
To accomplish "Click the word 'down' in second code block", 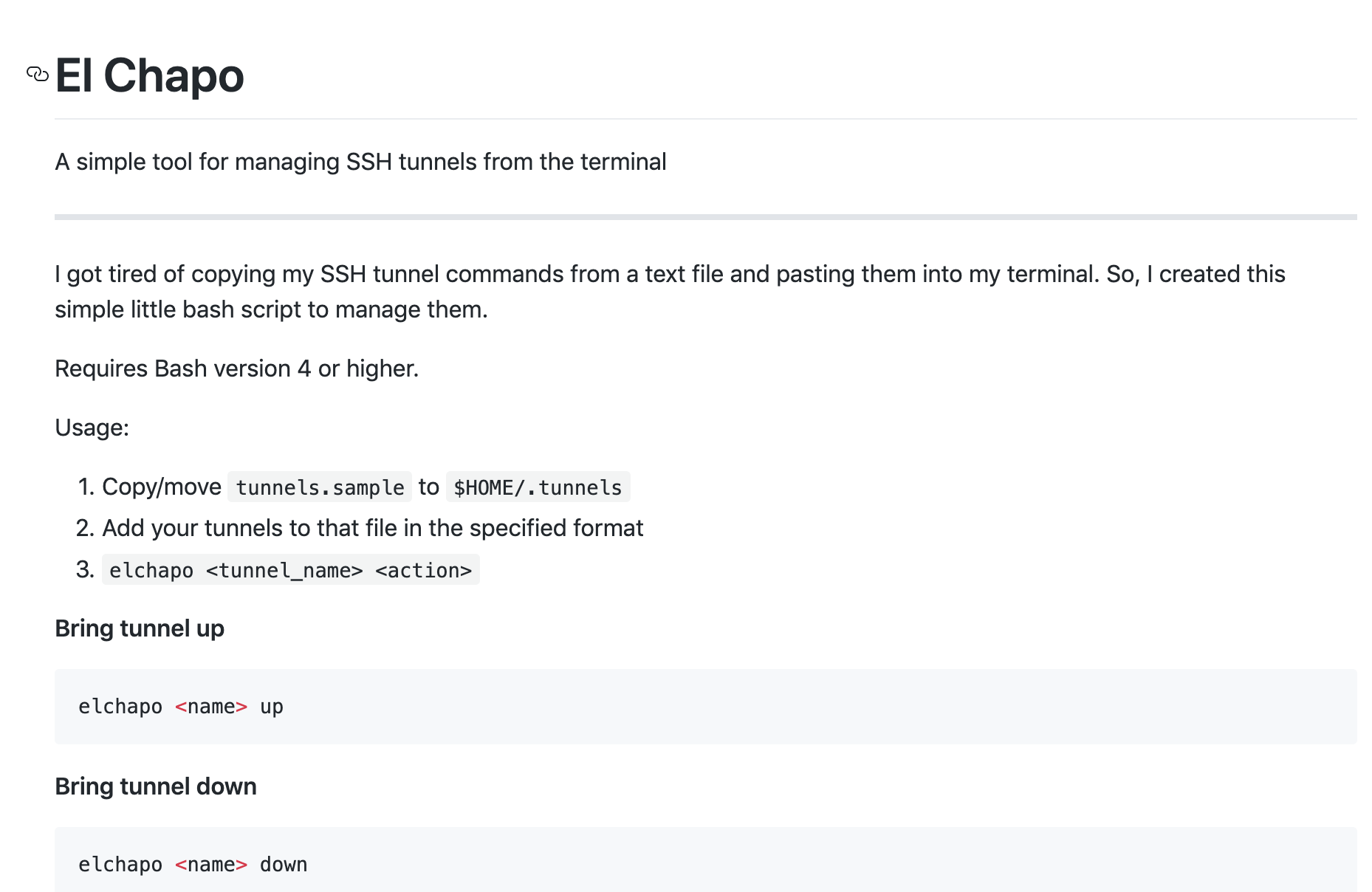I will coord(284,865).
